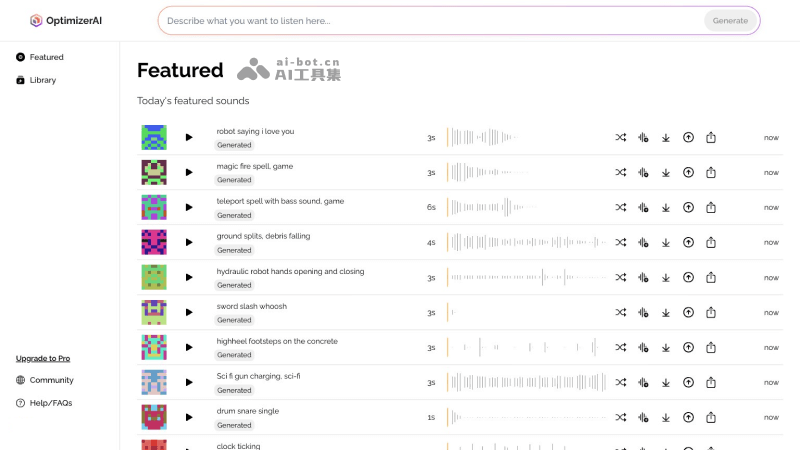Share the teleport spell with bass sound
The image size is (800, 450).
click(x=711, y=207)
